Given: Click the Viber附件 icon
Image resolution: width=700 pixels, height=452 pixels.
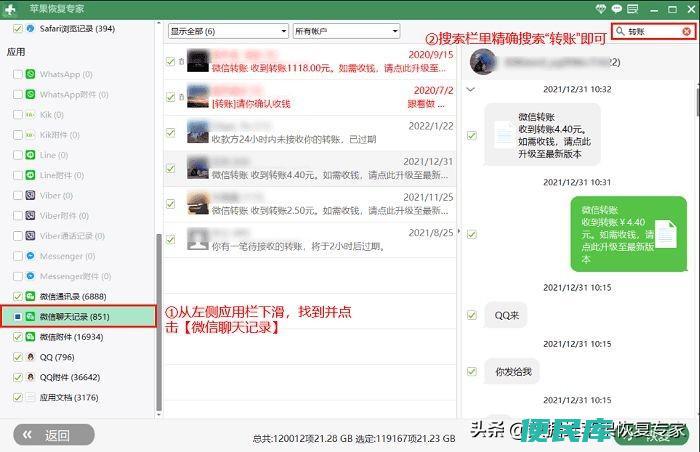Looking at the screenshot, I should [x=30, y=216].
